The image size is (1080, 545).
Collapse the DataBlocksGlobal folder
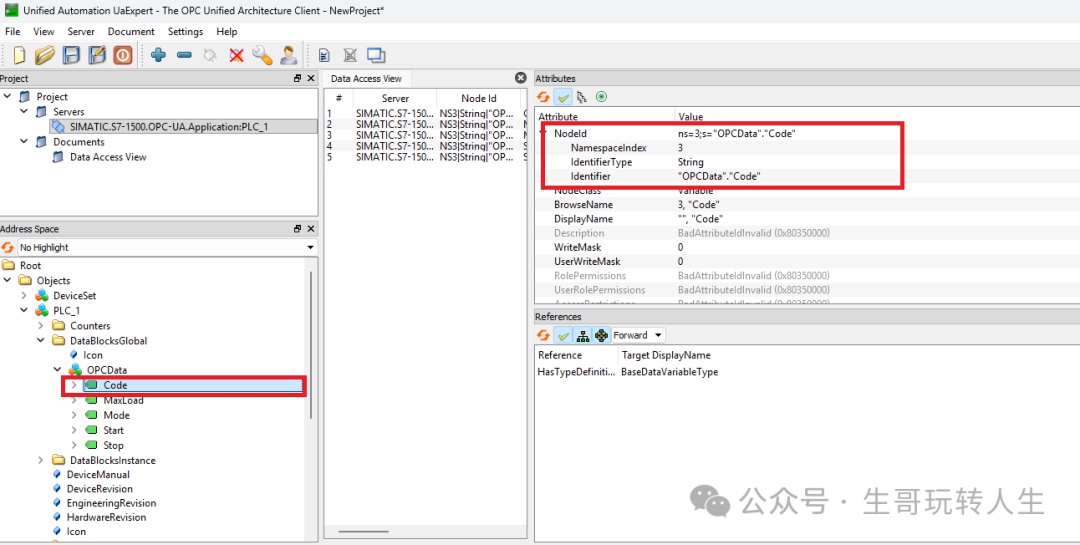tap(41, 340)
